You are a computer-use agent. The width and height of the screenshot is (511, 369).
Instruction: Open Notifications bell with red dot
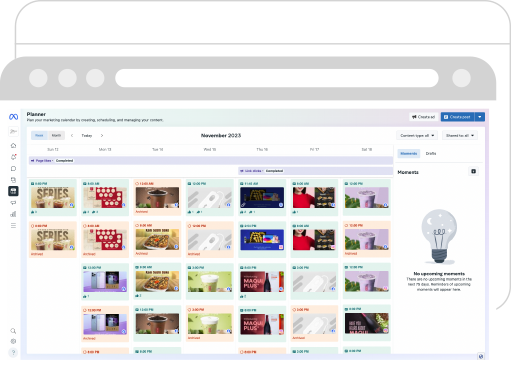(13, 157)
